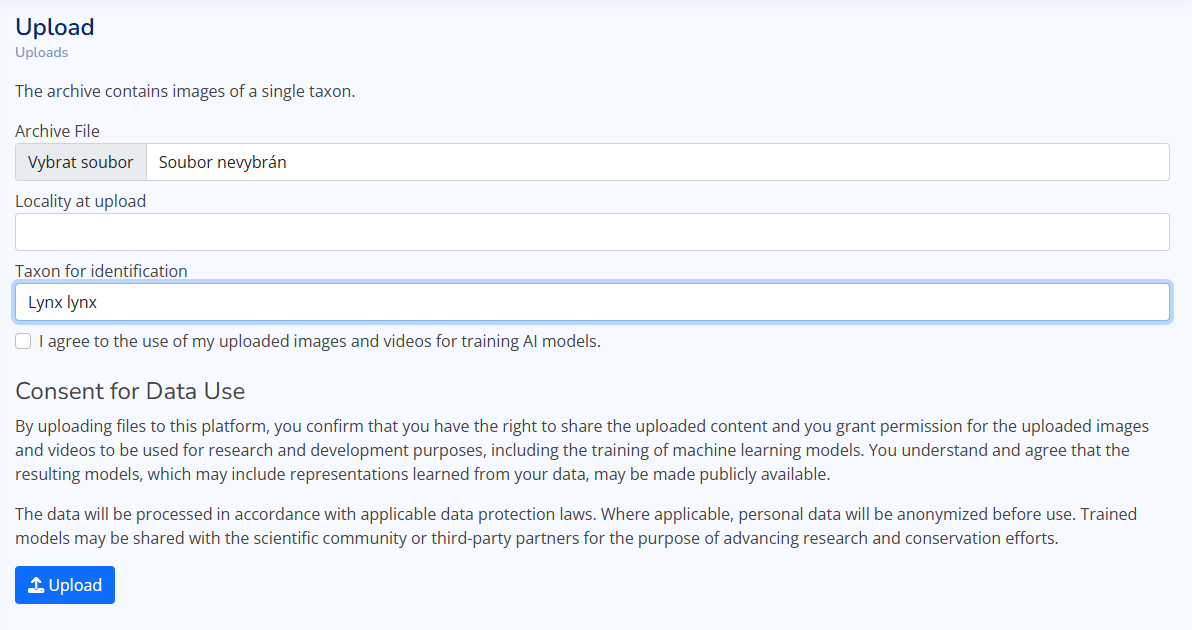Click the 'Taxon for identification' label

click(101, 271)
